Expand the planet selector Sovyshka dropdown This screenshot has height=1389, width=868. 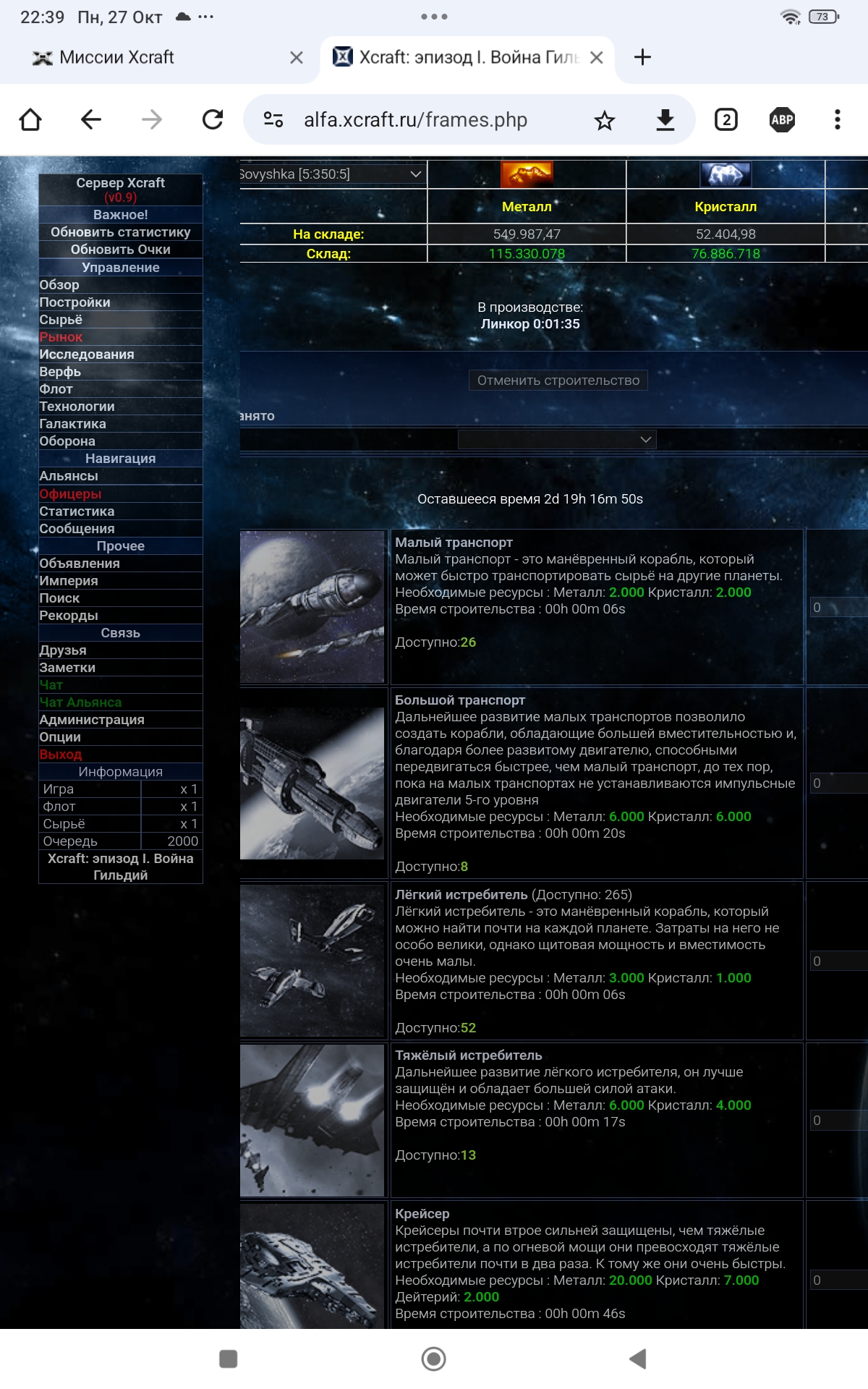pos(331,174)
